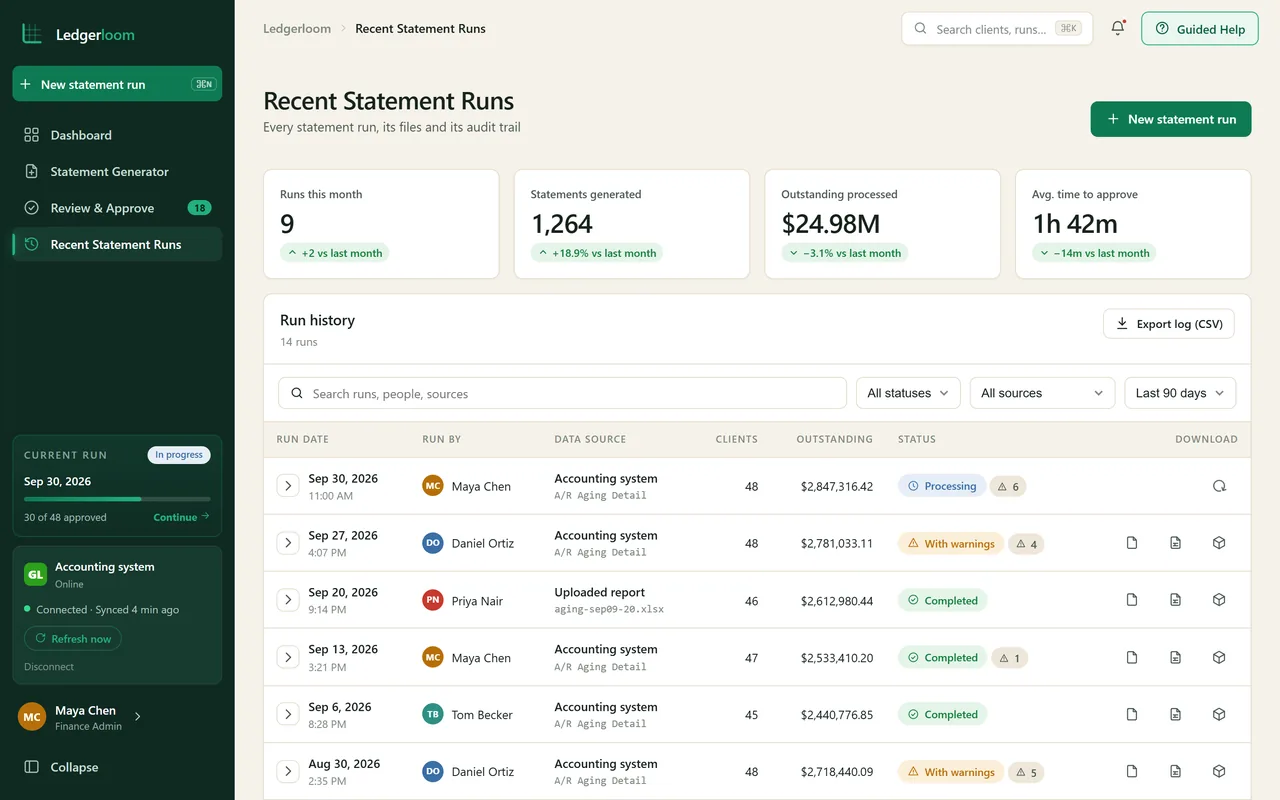Open notifications bell
Image resolution: width=1280 pixels, height=800 pixels.
[1118, 29]
